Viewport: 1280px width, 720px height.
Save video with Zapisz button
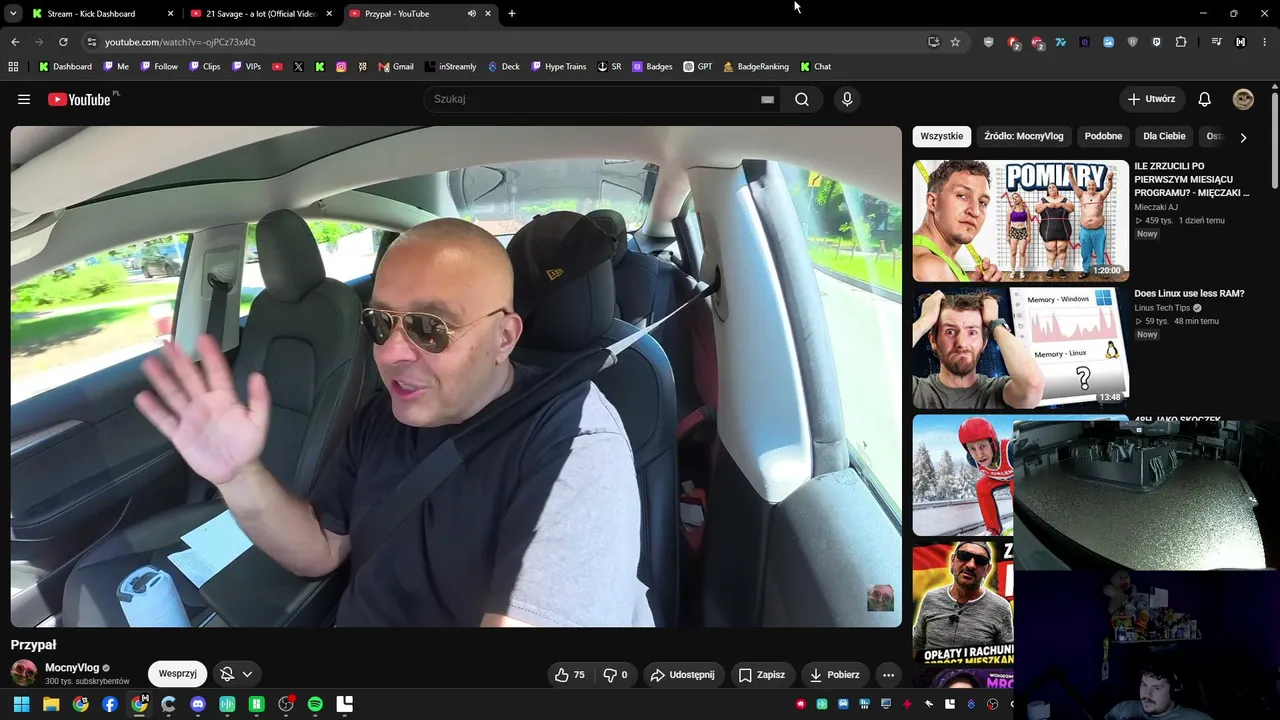762,675
